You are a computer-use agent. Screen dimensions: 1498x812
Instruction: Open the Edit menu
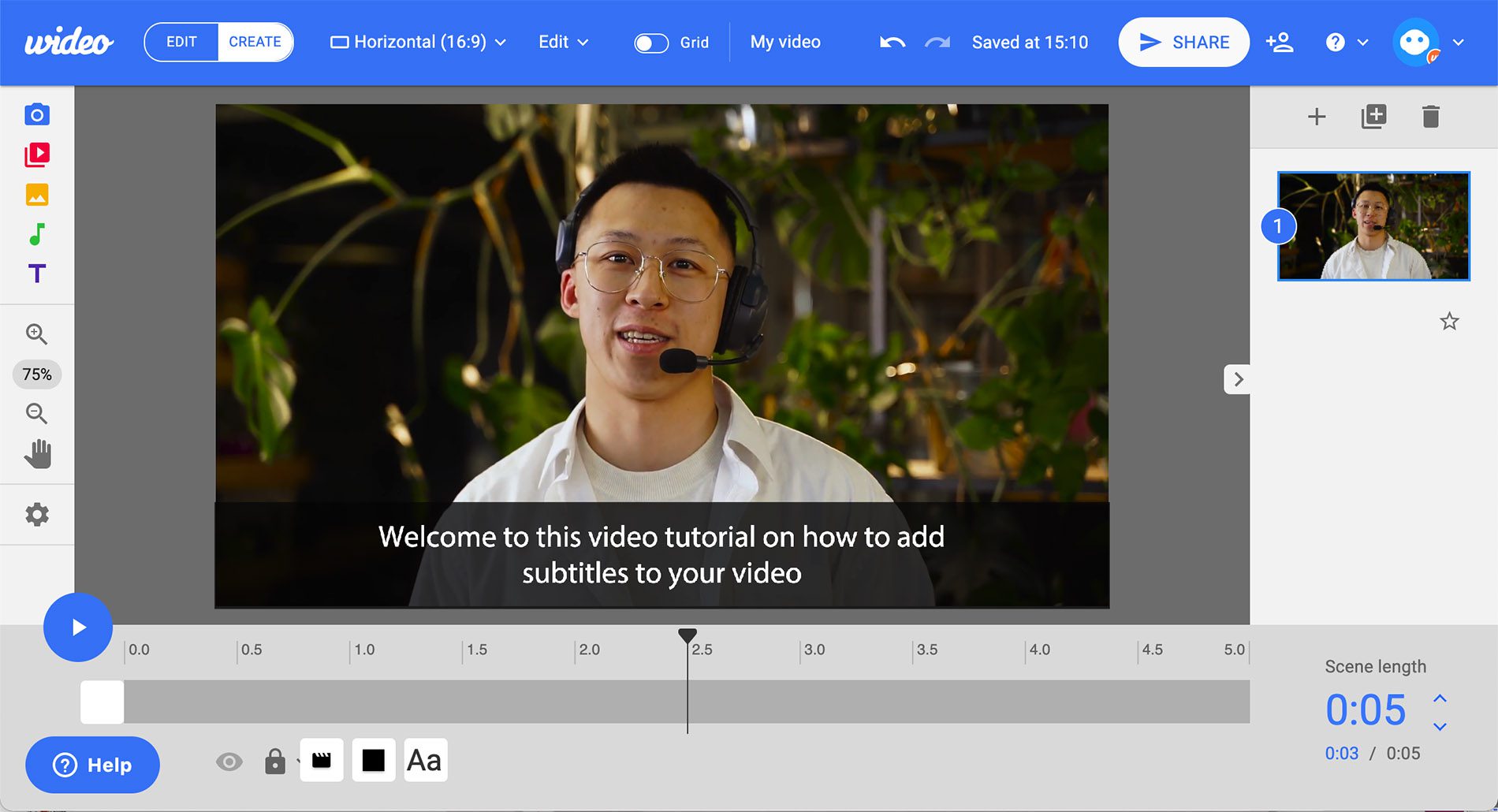tap(562, 42)
